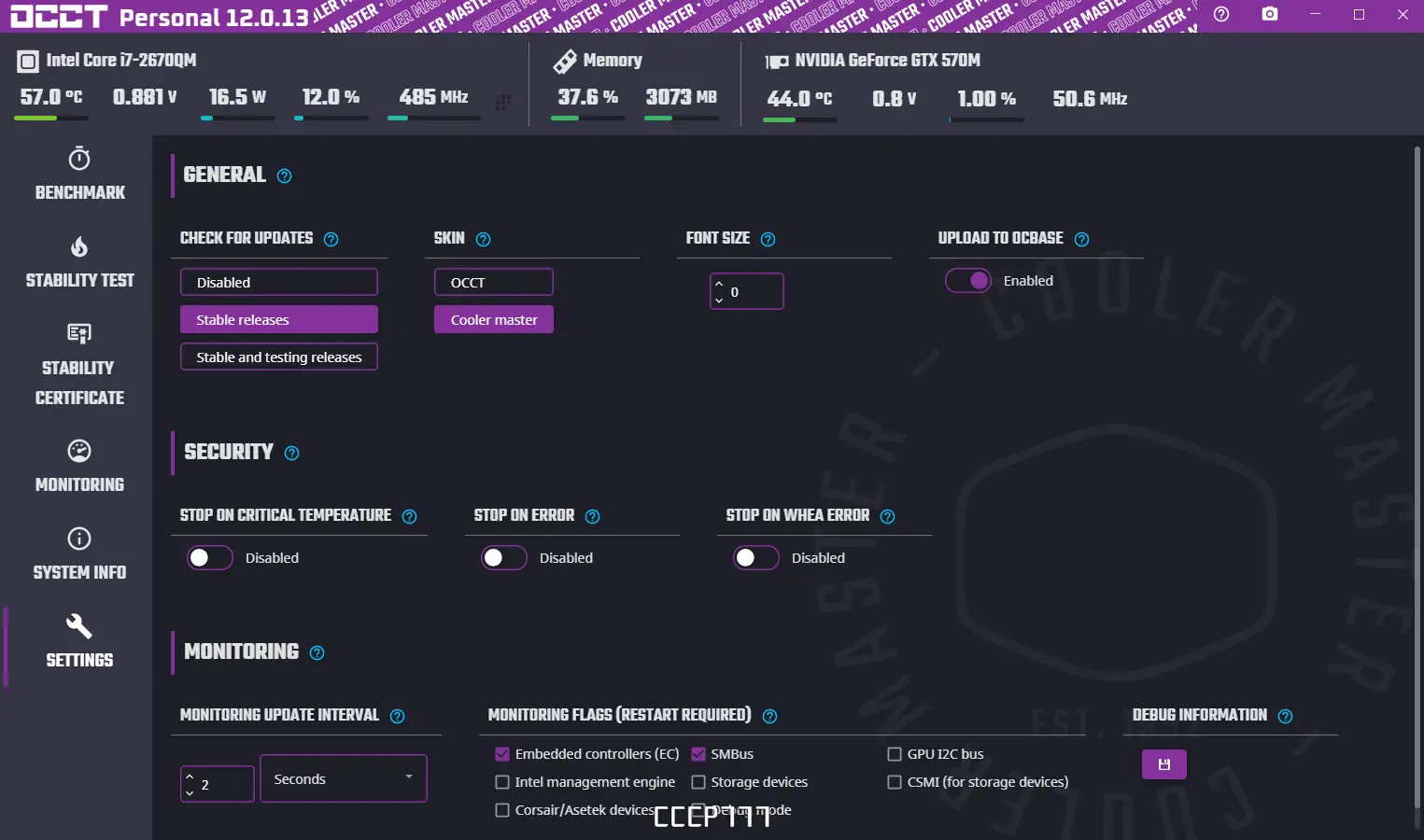Show help for Upload to OCBASE
The width and height of the screenshot is (1424, 840).
(x=1081, y=239)
